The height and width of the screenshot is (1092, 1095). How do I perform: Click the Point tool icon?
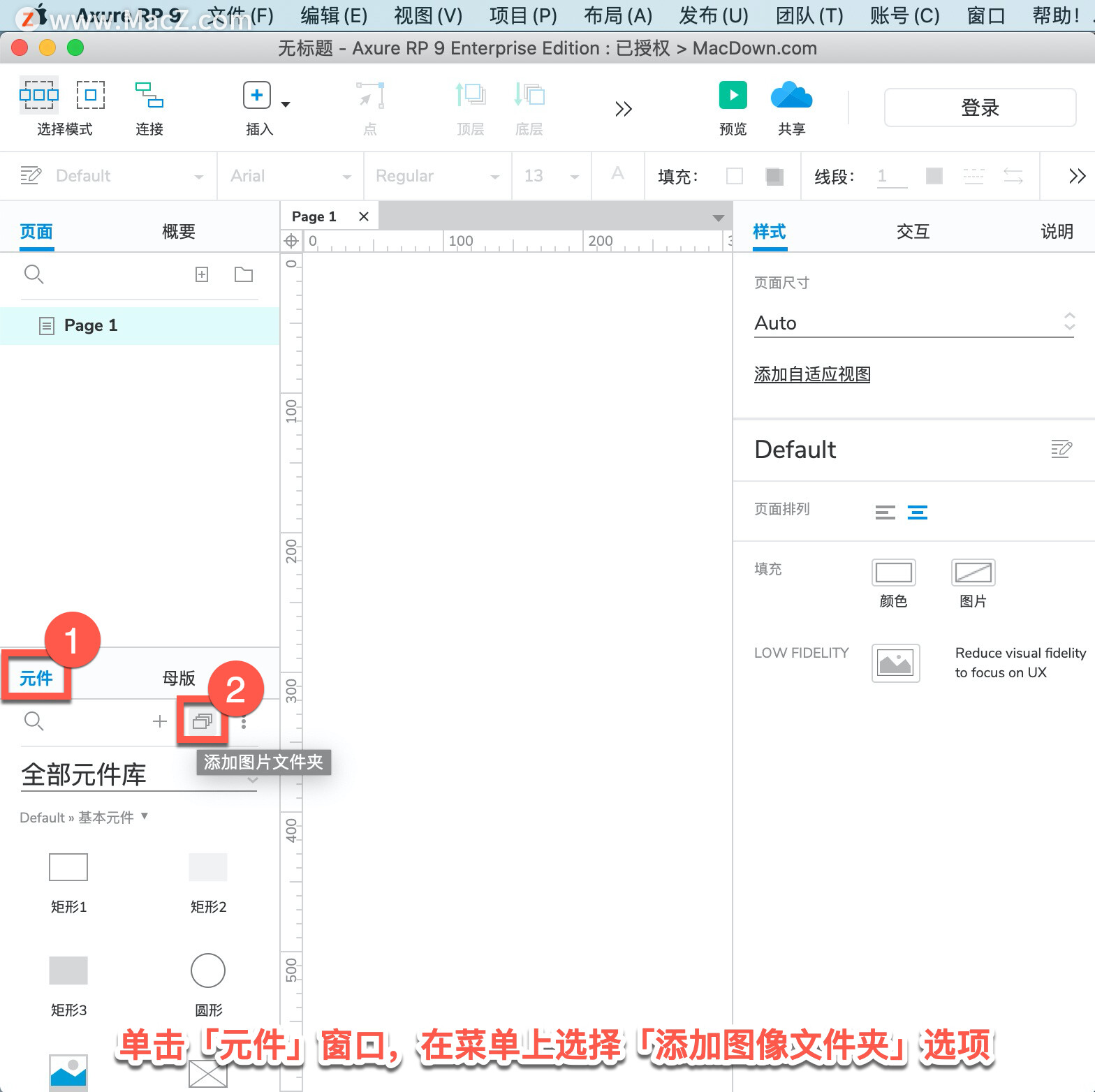(370, 96)
